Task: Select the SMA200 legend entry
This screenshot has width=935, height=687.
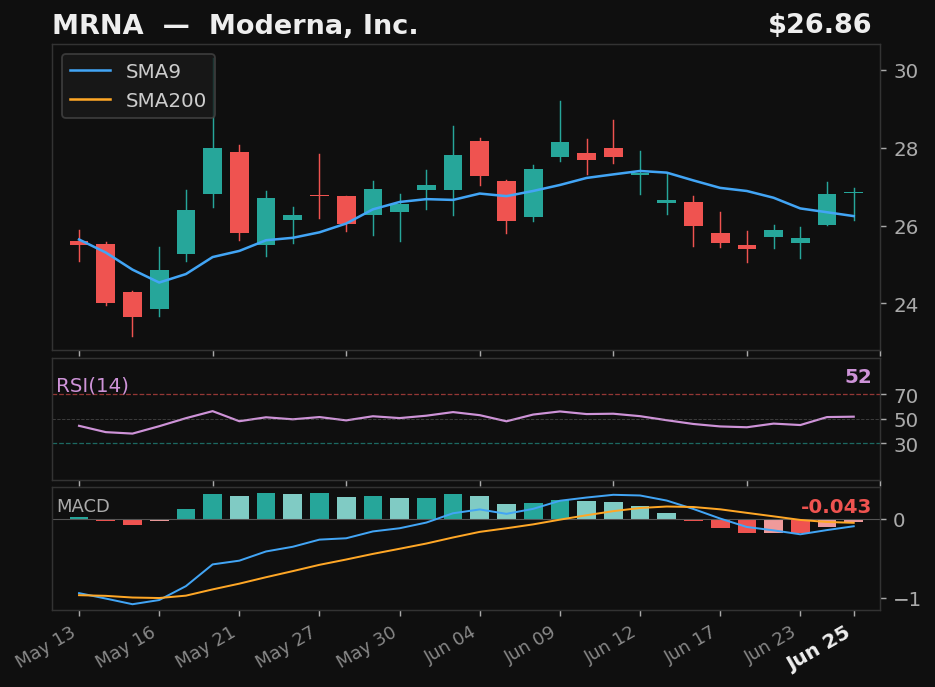Action: tap(138, 100)
